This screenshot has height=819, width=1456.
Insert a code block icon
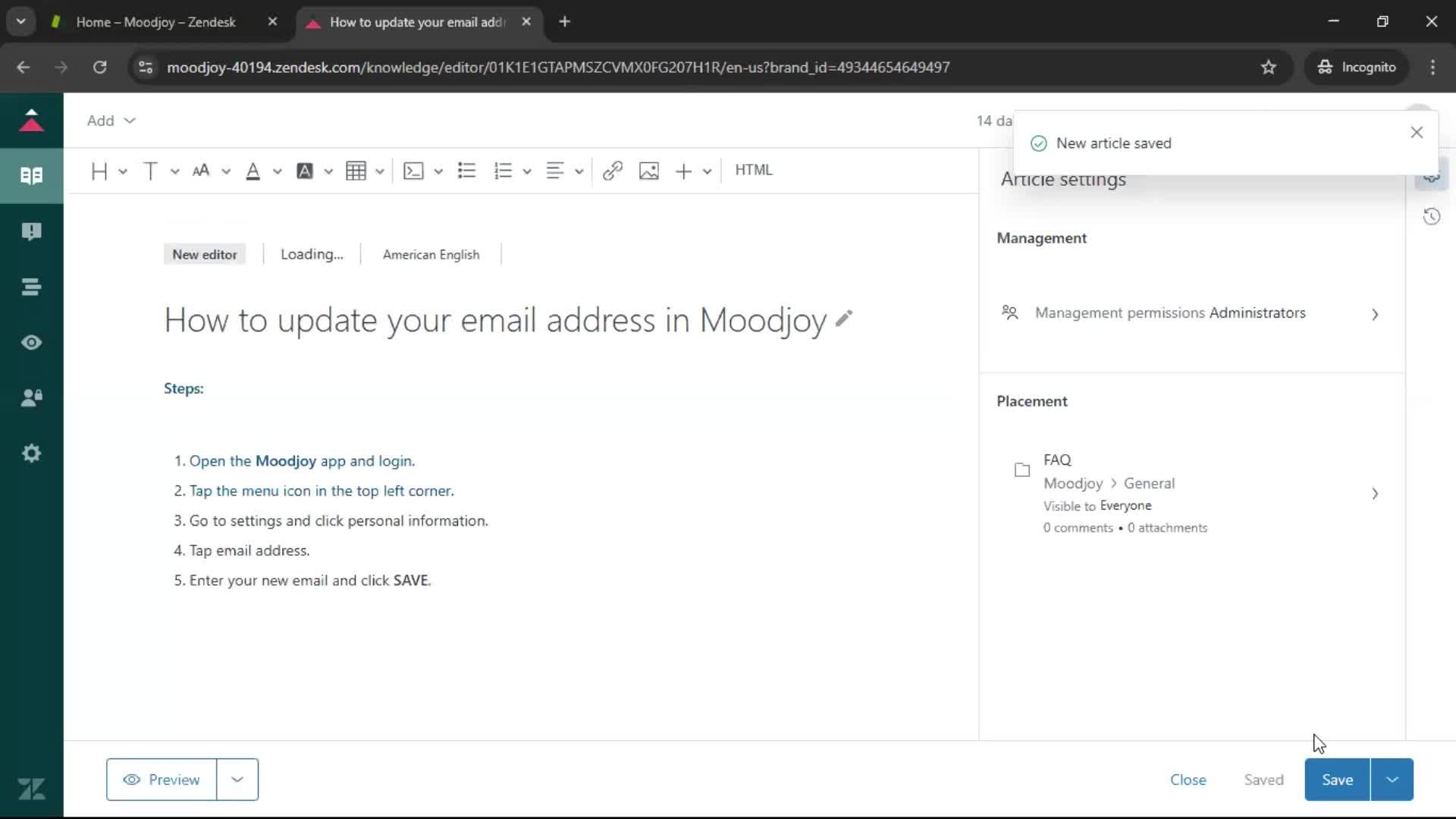413,171
